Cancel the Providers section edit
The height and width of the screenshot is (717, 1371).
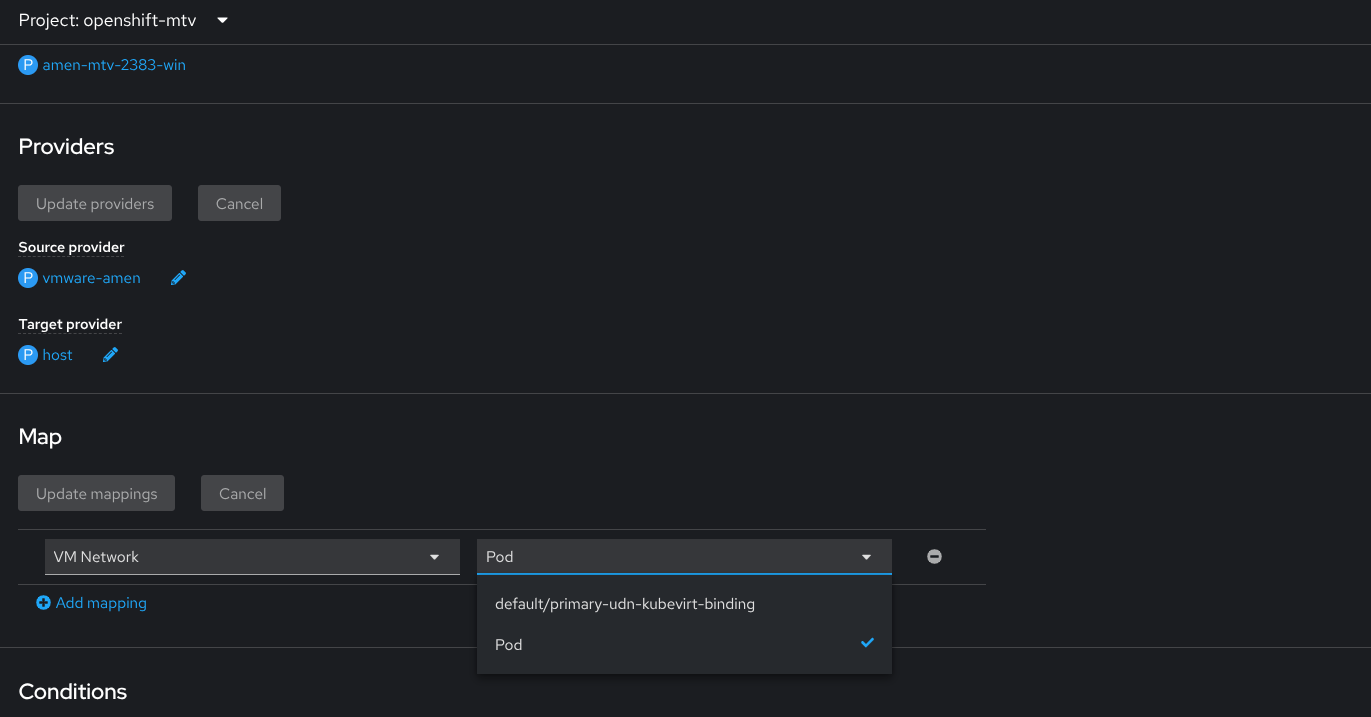[x=239, y=203]
